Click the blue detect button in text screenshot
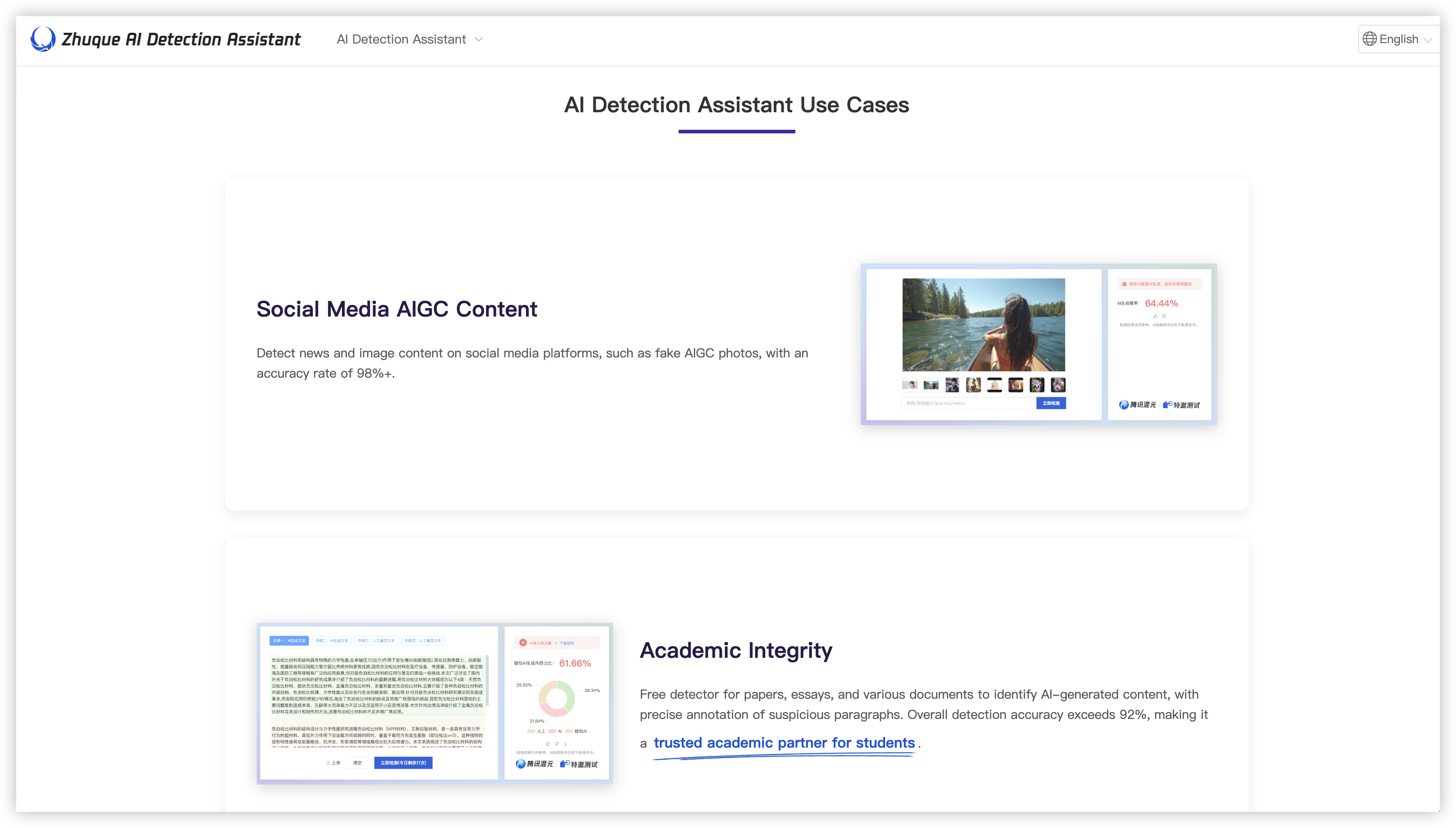 [402, 762]
